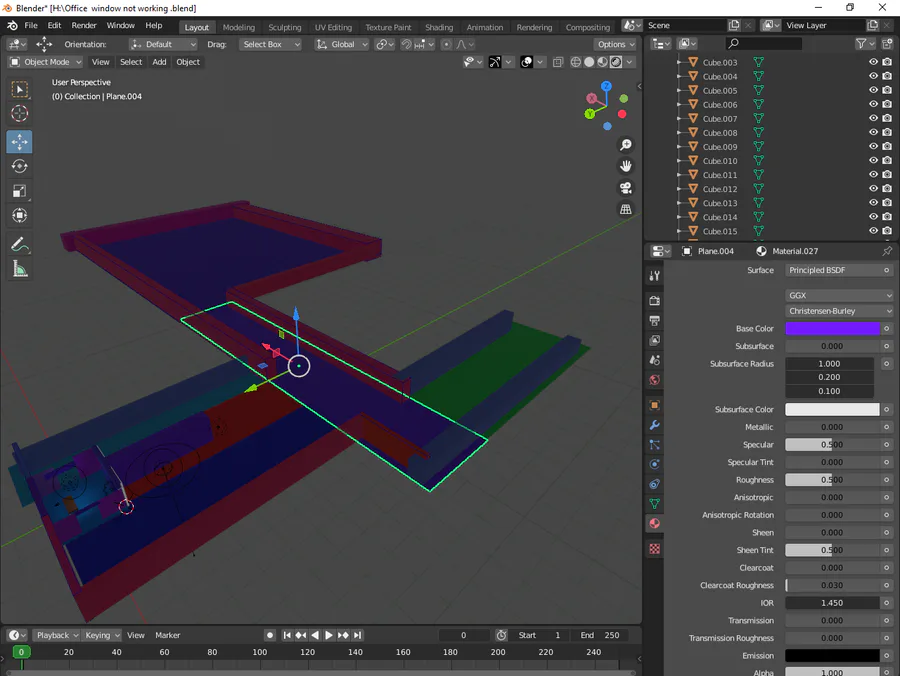This screenshot has width=900, height=676.
Task: Open Christensen-Burley subsurface method dropdown
Action: pos(839,311)
